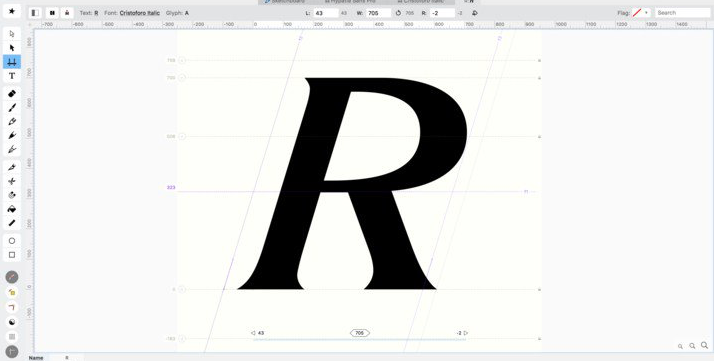Select the Eraser tool

pyautogui.click(x=12, y=94)
